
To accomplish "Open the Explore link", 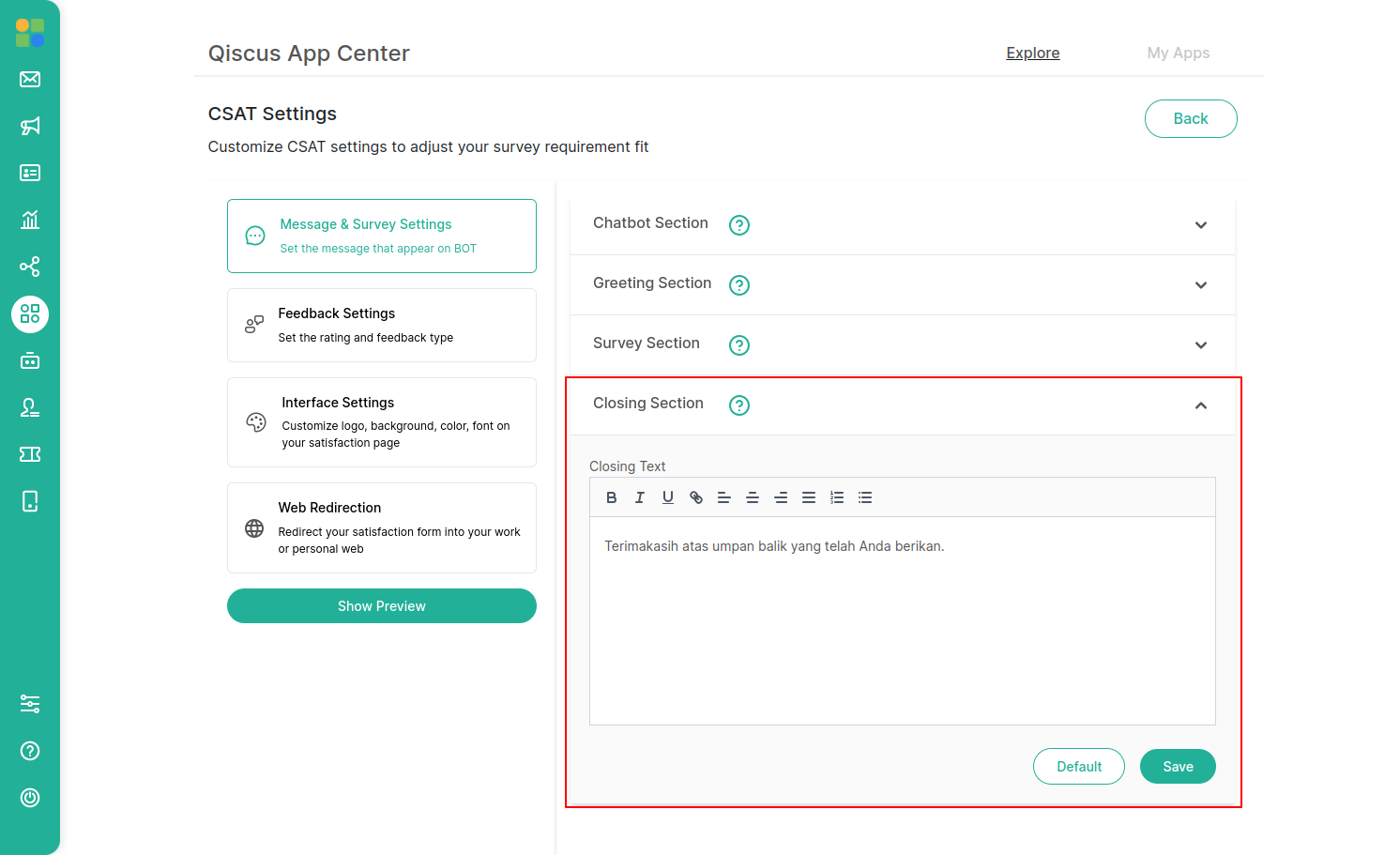I will [x=1033, y=53].
